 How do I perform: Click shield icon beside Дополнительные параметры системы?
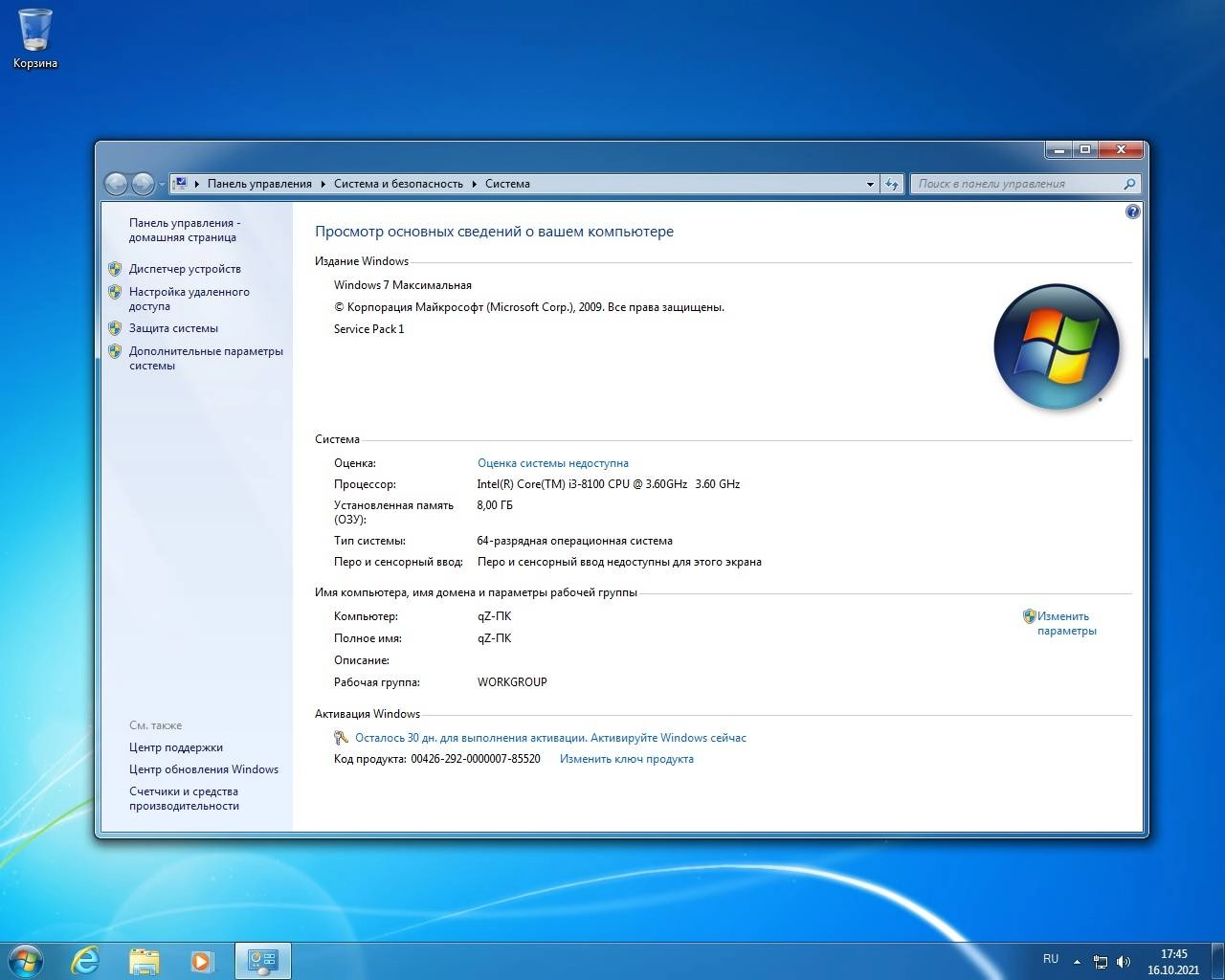(115, 351)
